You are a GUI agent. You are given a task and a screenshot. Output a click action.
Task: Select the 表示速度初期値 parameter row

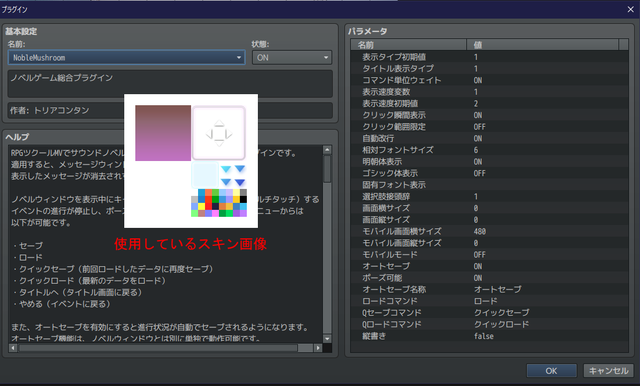[x=489, y=103]
